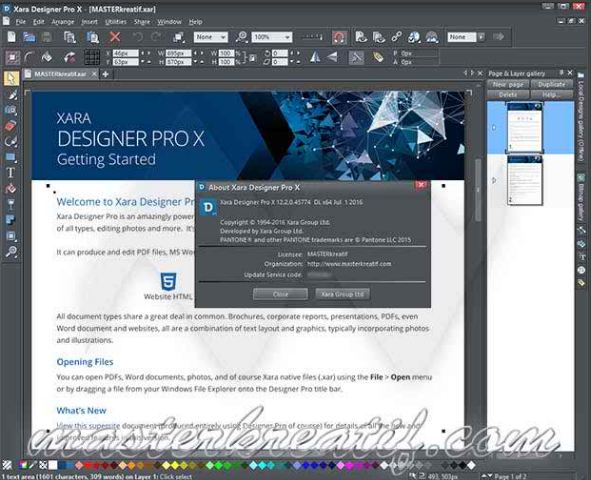This screenshot has height=480, width=591.
Task: Flip horizontally using the flip icon
Action: (x=315, y=57)
